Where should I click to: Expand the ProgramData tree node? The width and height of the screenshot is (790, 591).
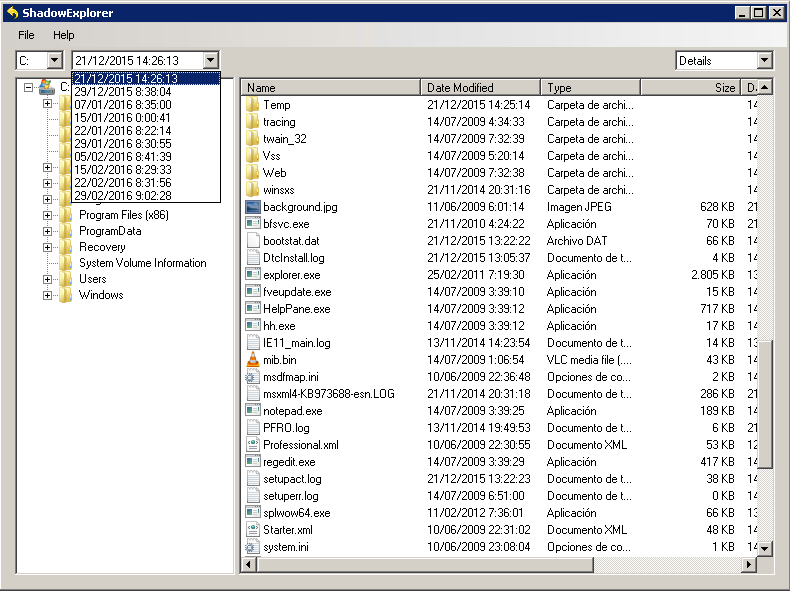[47, 231]
